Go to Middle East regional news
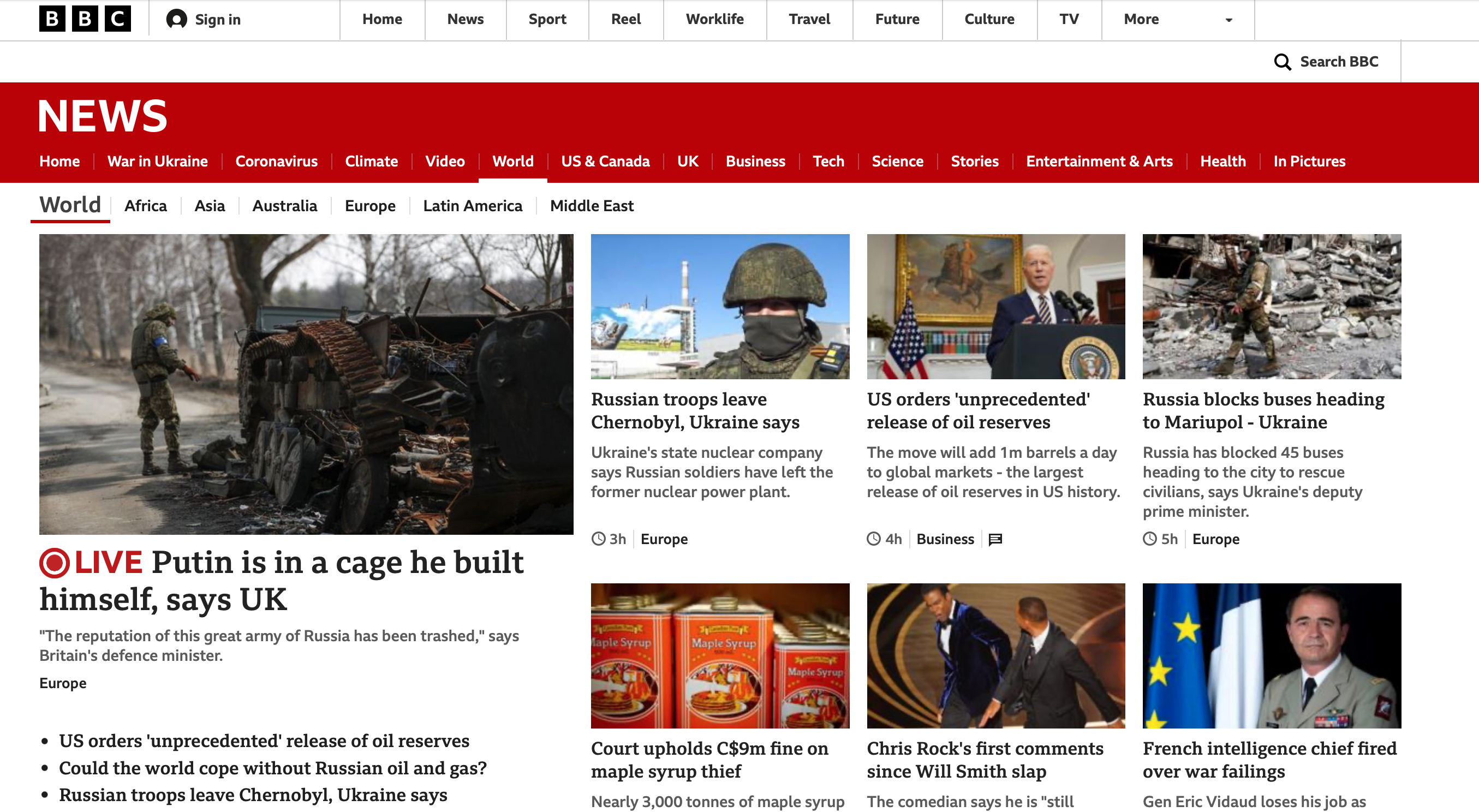This screenshot has height=812, width=1479. (x=592, y=206)
